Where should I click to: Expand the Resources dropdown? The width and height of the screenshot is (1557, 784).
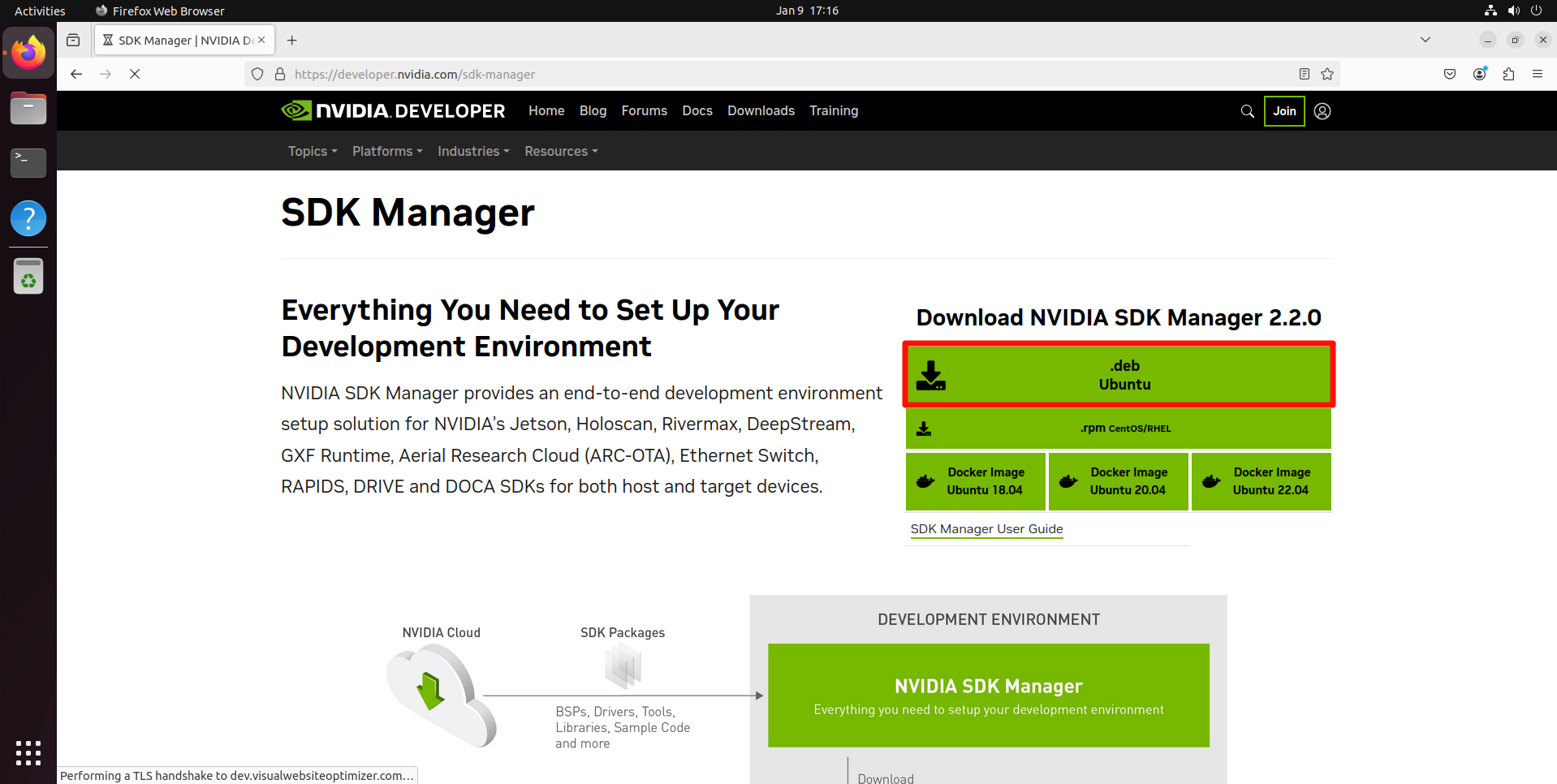pos(561,151)
